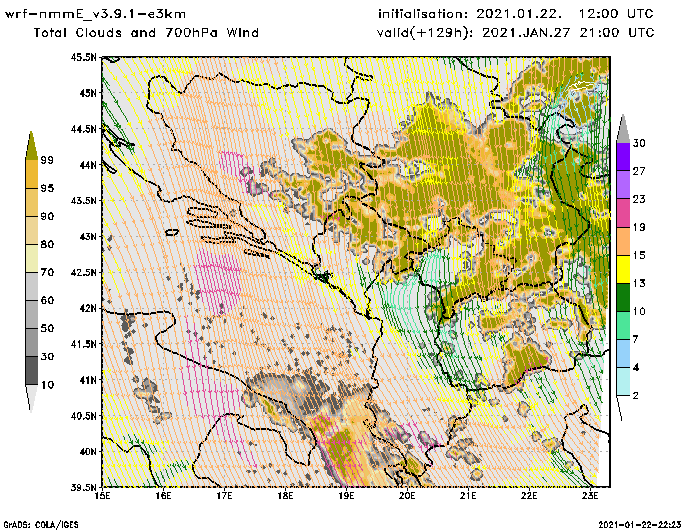Click the 44N latitude label
The width and height of the screenshot is (700, 530).
pos(87,165)
